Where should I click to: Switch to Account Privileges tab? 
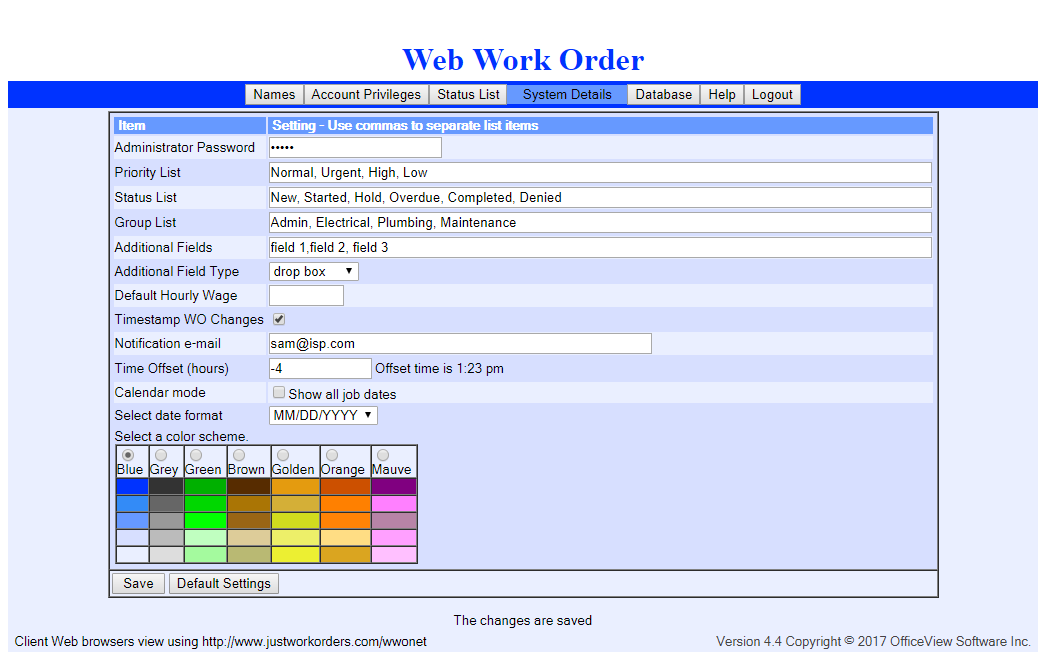click(x=366, y=95)
